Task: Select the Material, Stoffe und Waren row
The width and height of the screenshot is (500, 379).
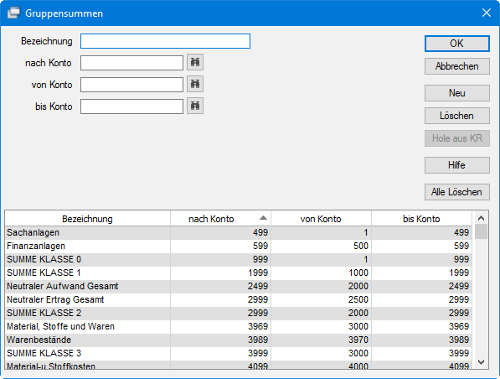Action: [238, 326]
